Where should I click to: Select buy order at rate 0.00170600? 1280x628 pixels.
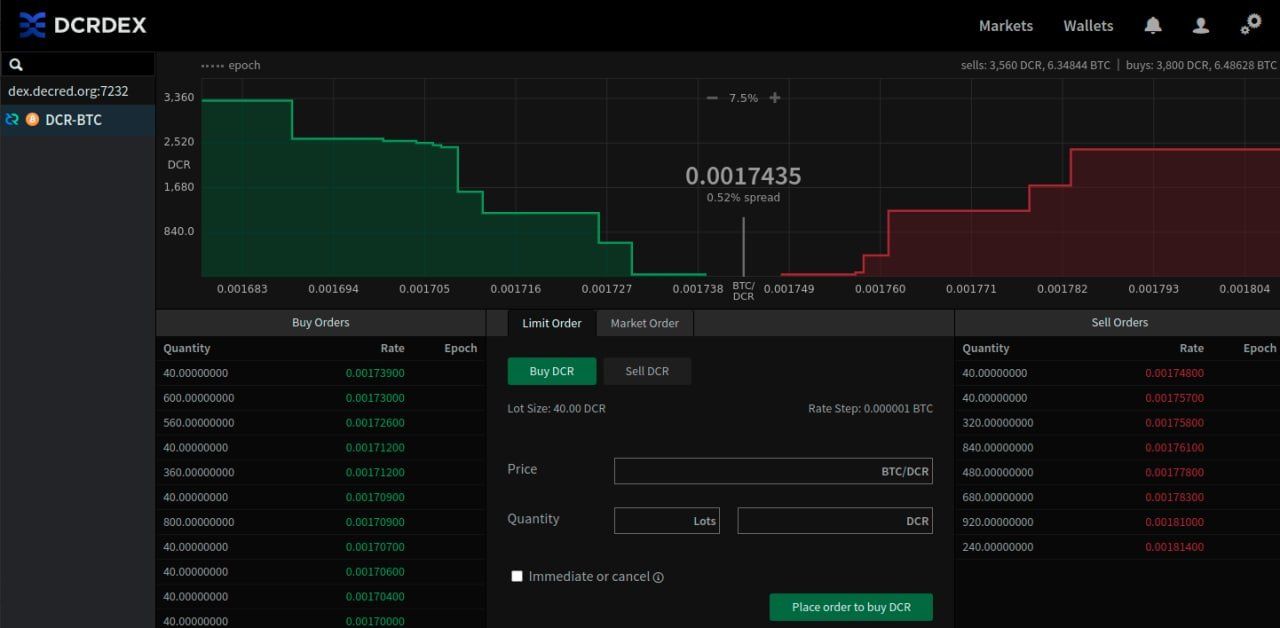320,572
